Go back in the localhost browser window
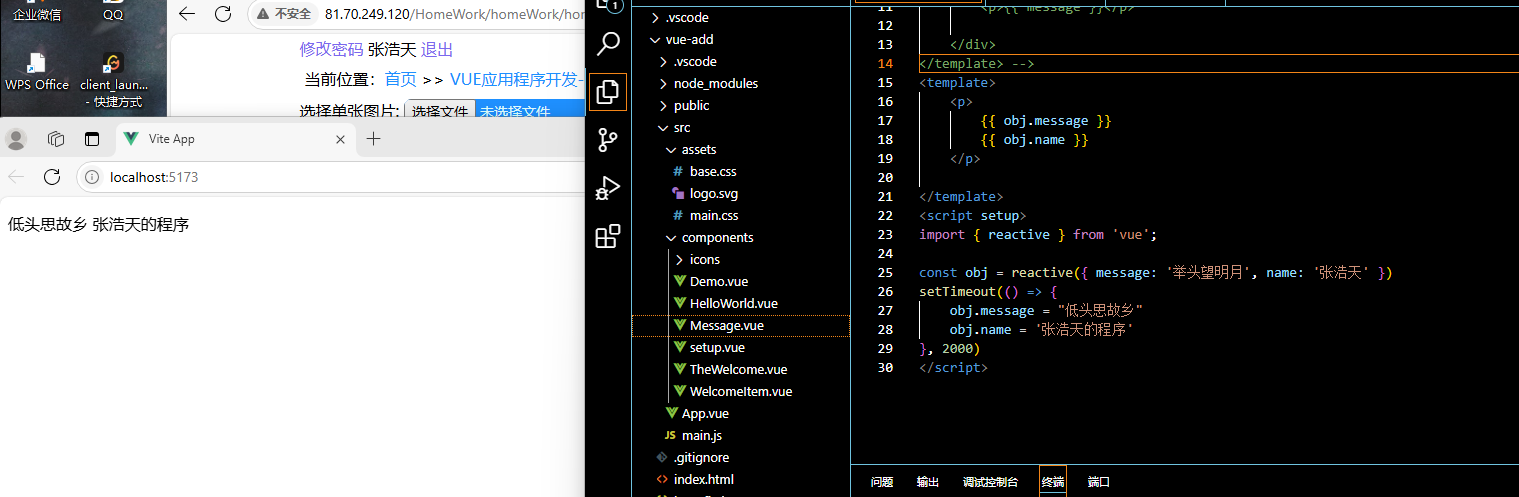 (16, 177)
